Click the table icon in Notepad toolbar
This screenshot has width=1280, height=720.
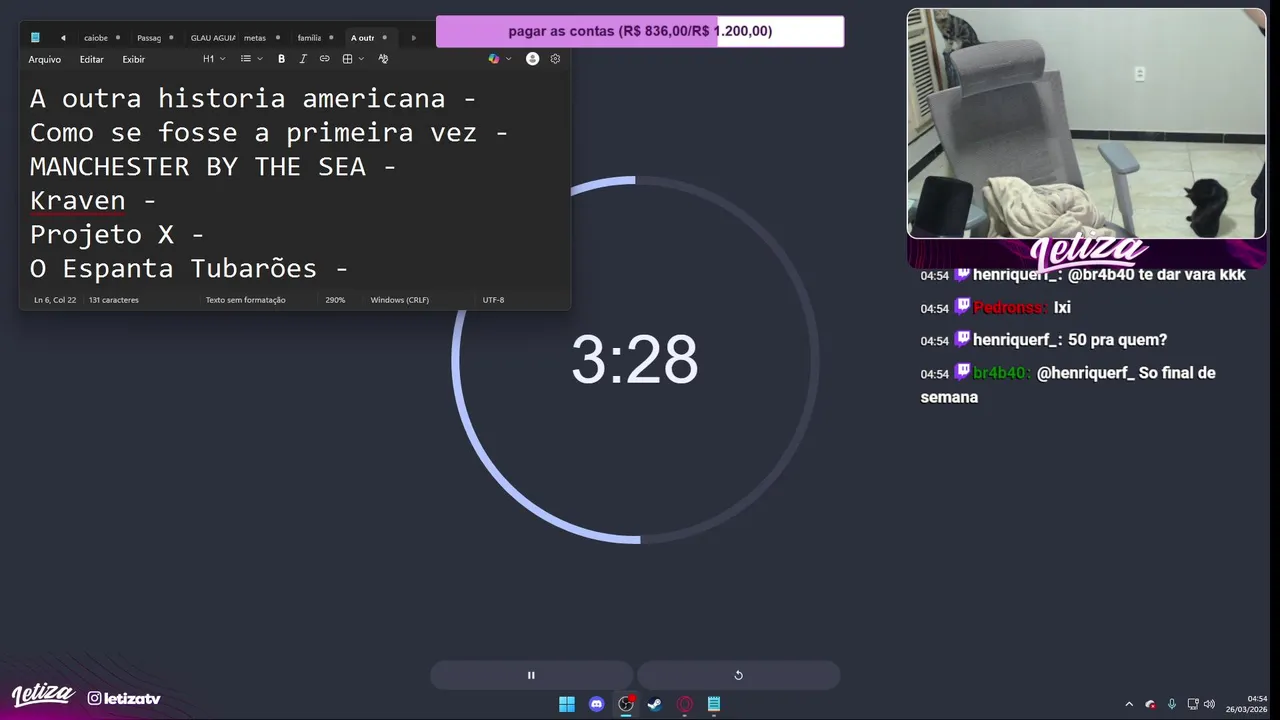pos(347,59)
